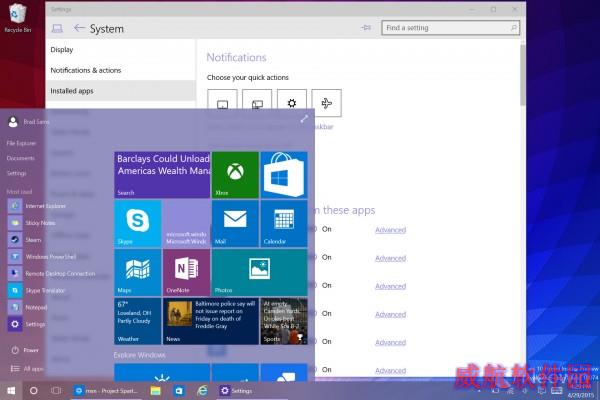Viewport: 600px width, 400px height.
Task: Open the Barclays Search news tile
Action: (x=162, y=175)
